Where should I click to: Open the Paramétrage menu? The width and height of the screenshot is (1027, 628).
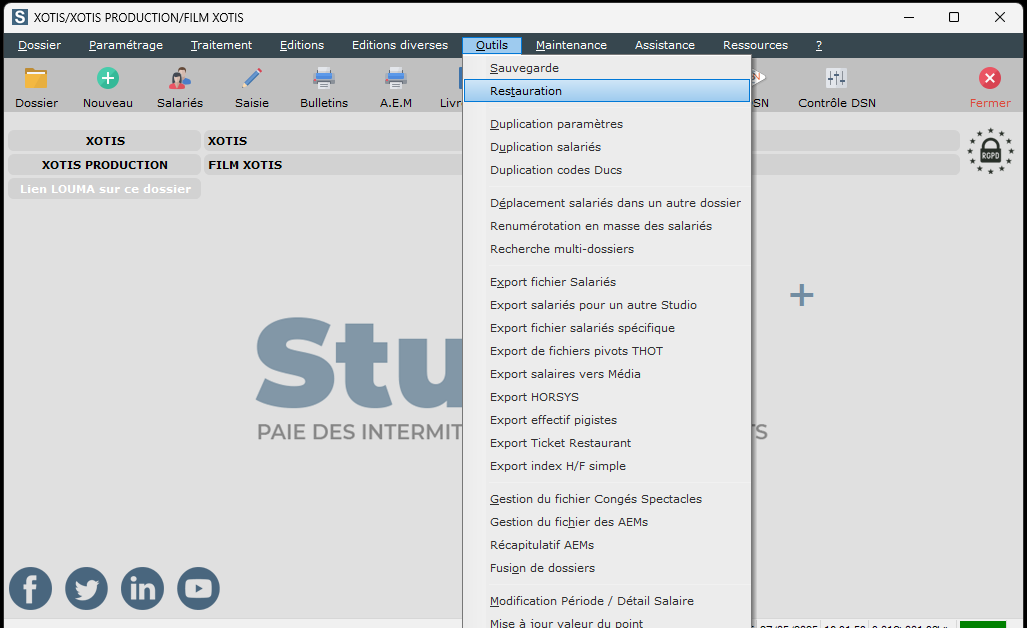(126, 45)
